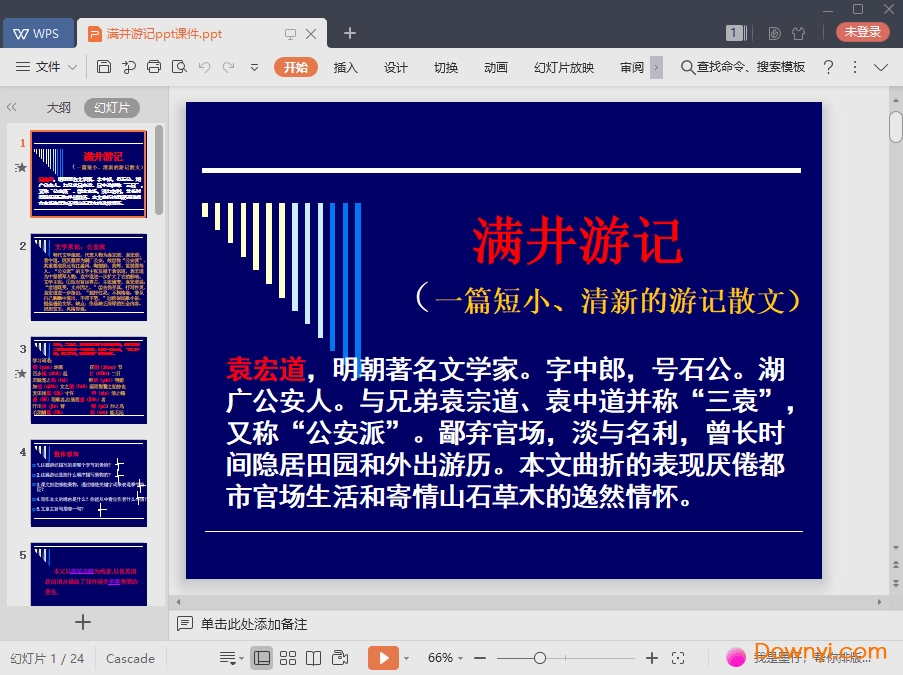Open the Print icon
This screenshot has height=675, width=903.
click(x=155, y=67)
